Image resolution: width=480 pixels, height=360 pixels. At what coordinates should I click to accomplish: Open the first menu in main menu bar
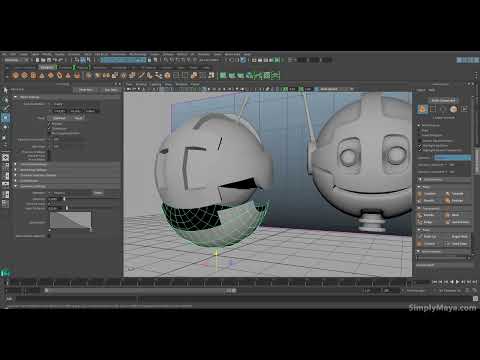click(x=4, y=54)
